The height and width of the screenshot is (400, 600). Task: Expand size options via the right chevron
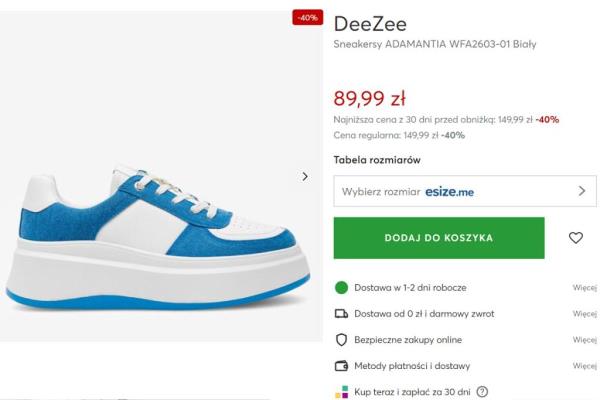coord(581,191)
